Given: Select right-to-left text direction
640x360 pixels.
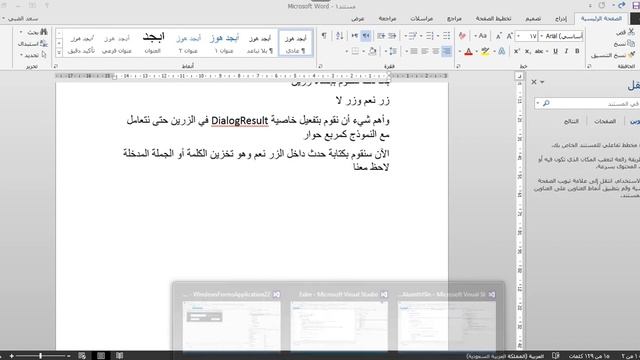Looking at the screenshot, I should click(366, 36).
